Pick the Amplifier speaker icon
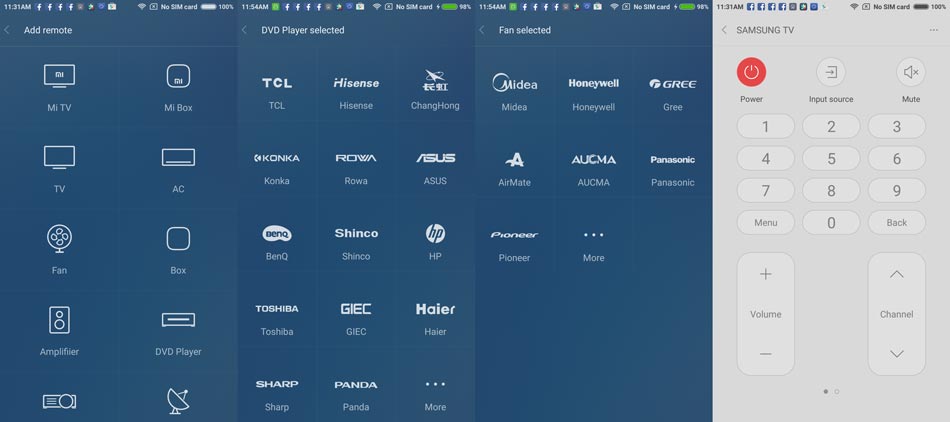 coord(59,320)
